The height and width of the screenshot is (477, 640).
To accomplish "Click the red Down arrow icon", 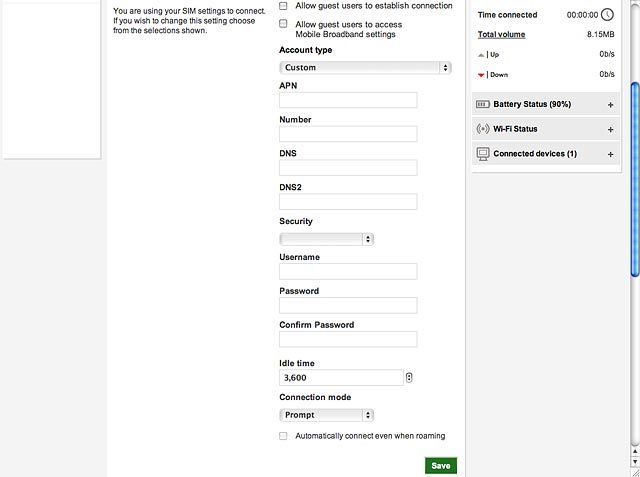I will pos(481,75).
